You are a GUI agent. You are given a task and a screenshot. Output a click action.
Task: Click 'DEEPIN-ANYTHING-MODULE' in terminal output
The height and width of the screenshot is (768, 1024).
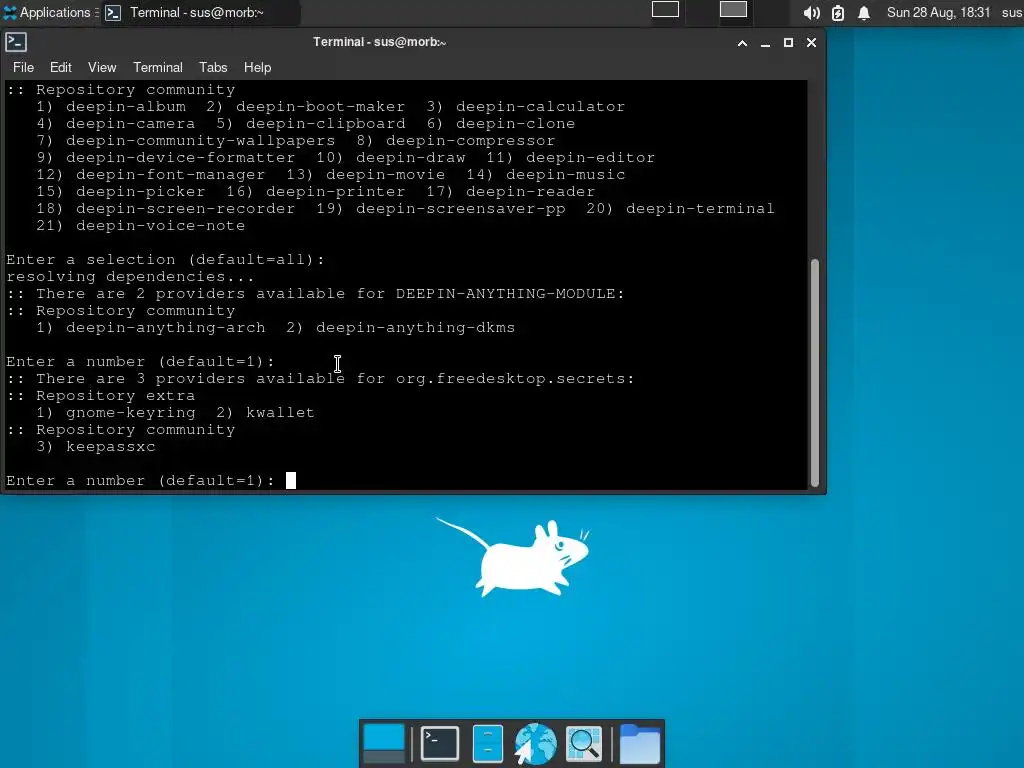[505, 294]
